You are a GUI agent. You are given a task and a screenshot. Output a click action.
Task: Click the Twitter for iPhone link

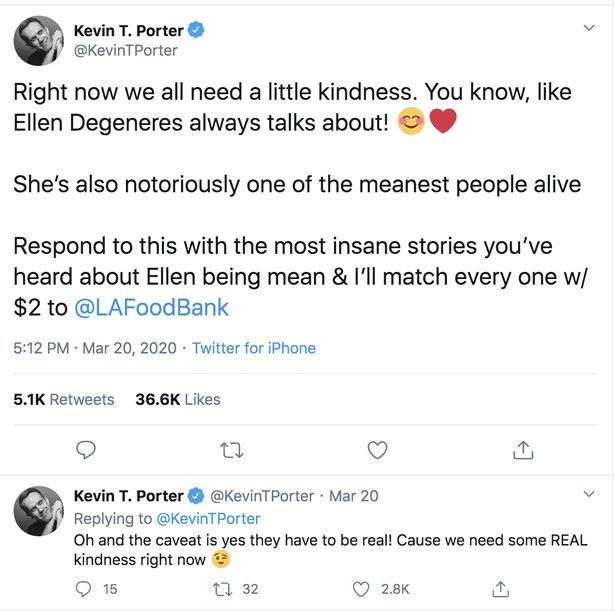coord(254,348)
